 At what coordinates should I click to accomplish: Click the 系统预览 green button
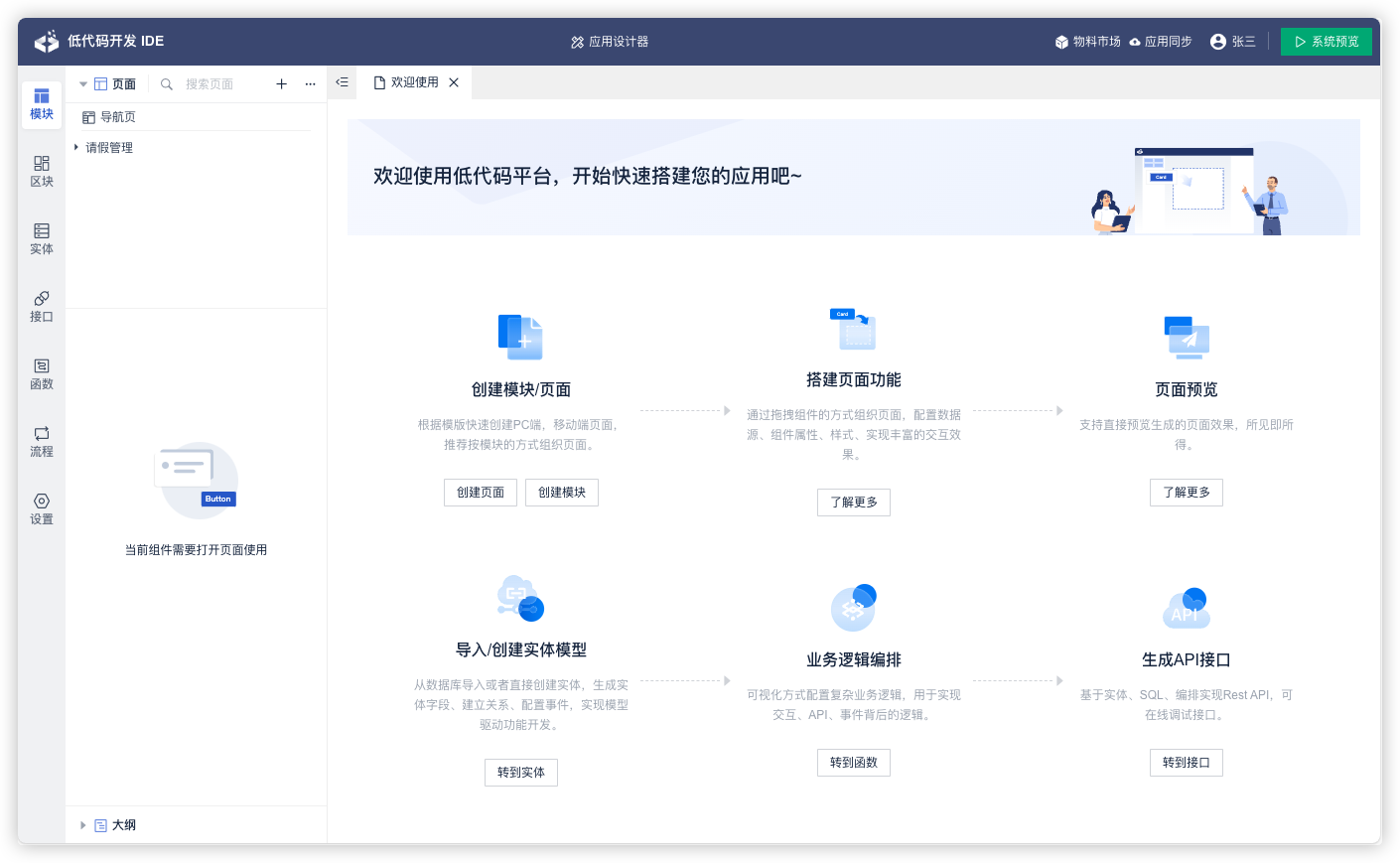pyautogui.click(x=1326, y=42)
